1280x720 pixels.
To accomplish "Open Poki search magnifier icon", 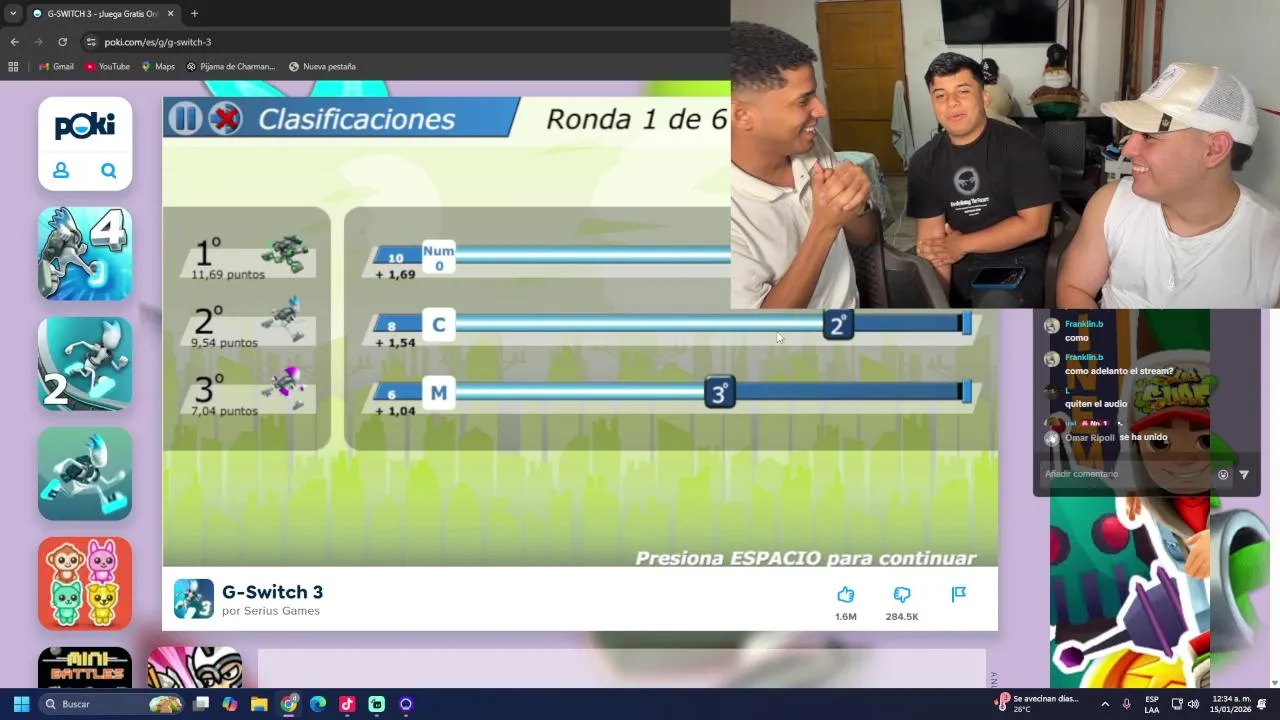I will pyautogui.click(x=109, y=171).
